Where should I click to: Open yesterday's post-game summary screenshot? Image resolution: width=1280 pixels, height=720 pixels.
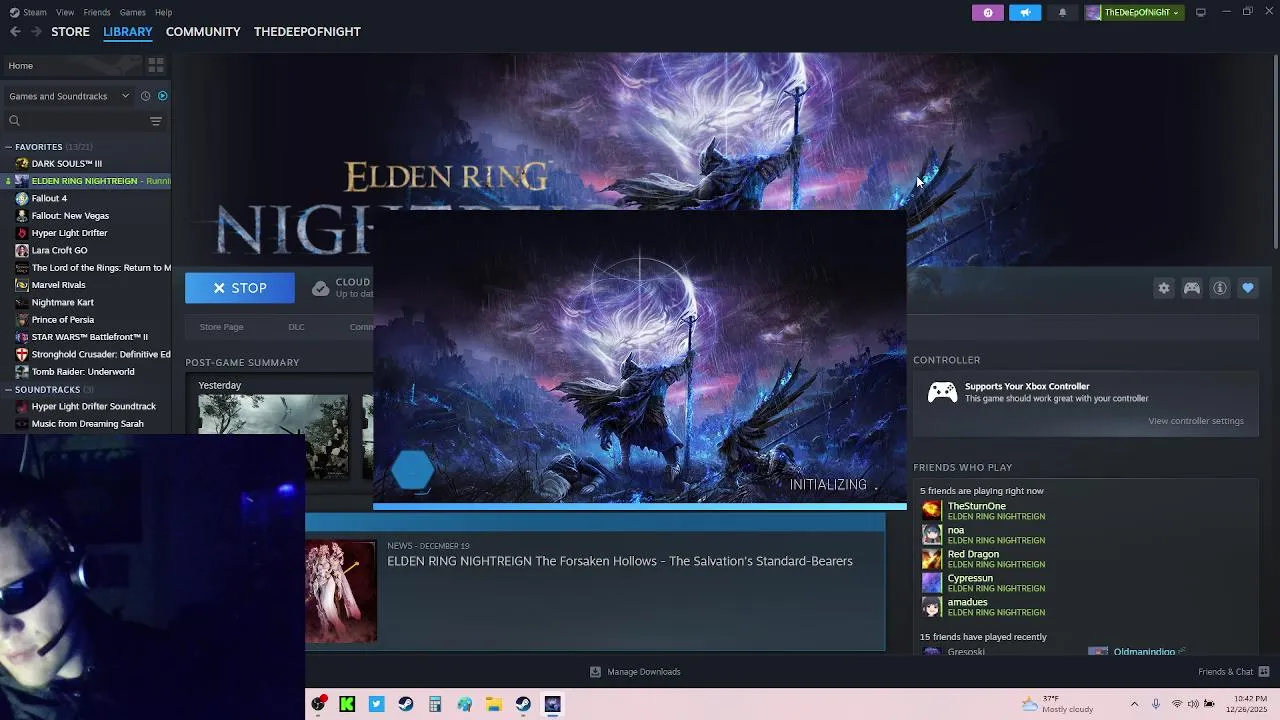[273, 436]
